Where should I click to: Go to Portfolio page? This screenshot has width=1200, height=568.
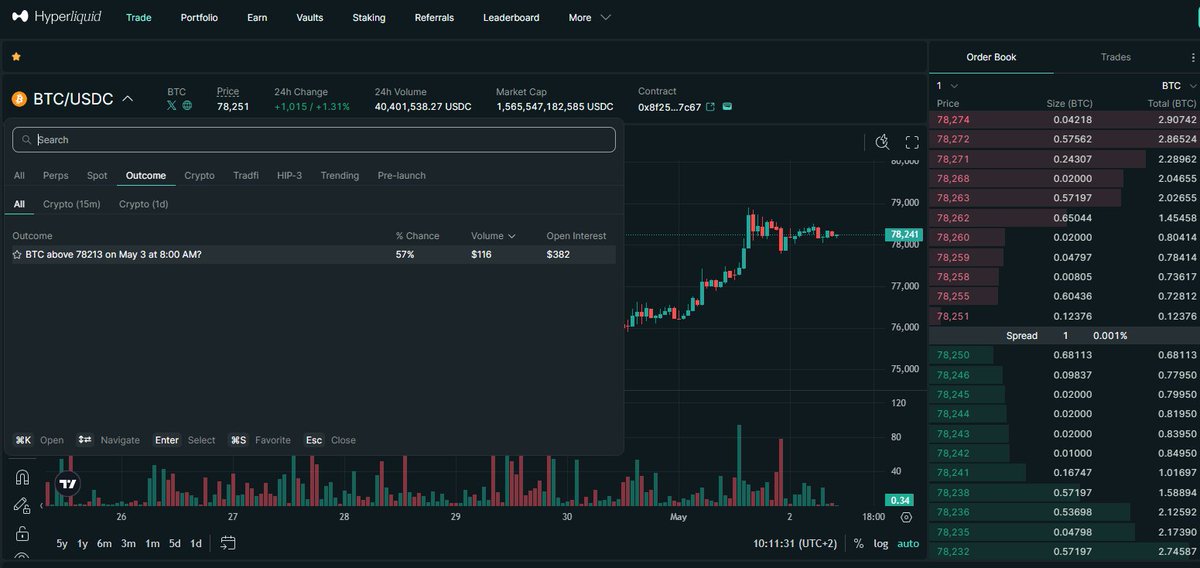click(199, 17)
